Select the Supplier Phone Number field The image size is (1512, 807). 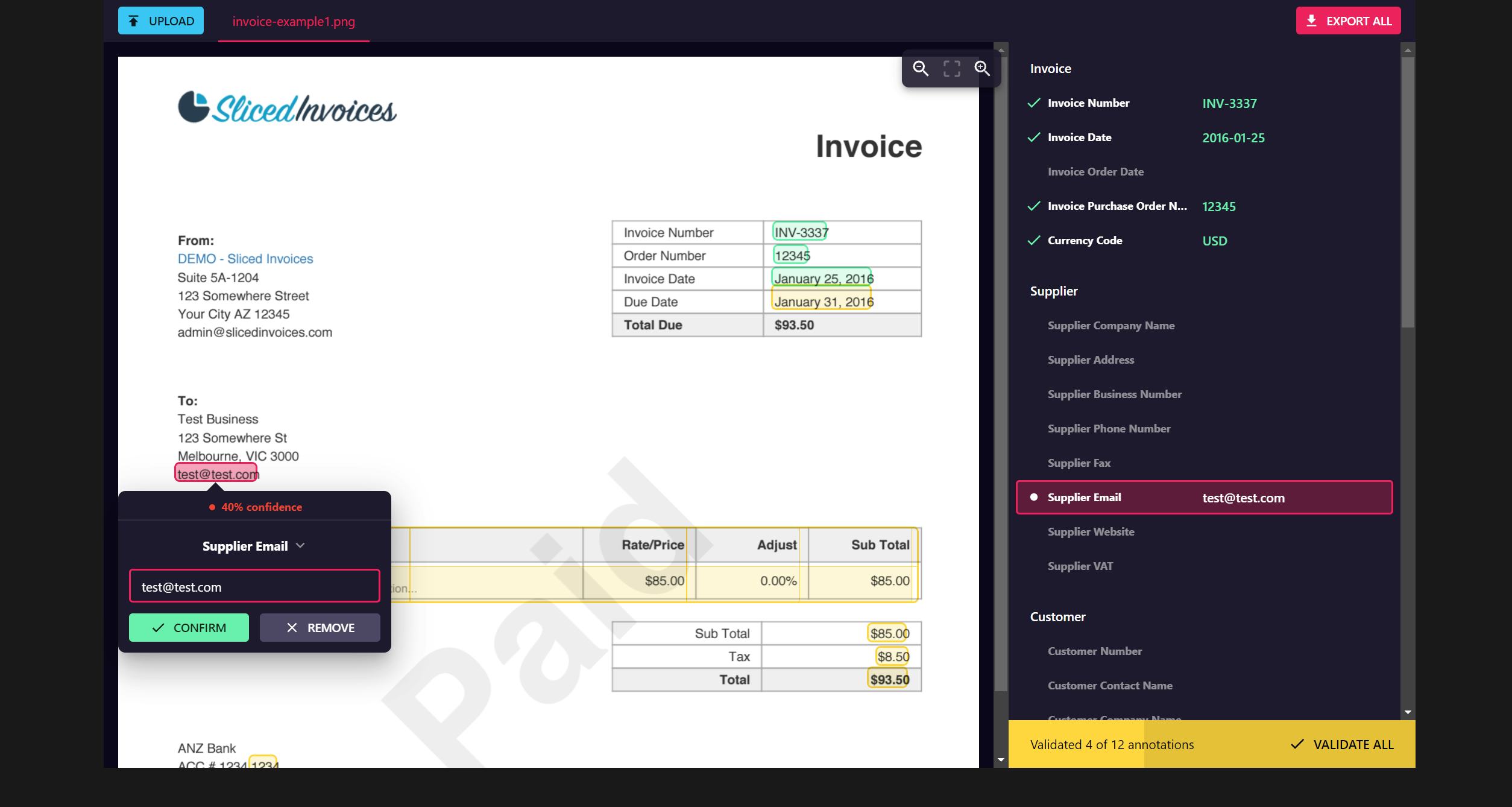point(1108,428)
